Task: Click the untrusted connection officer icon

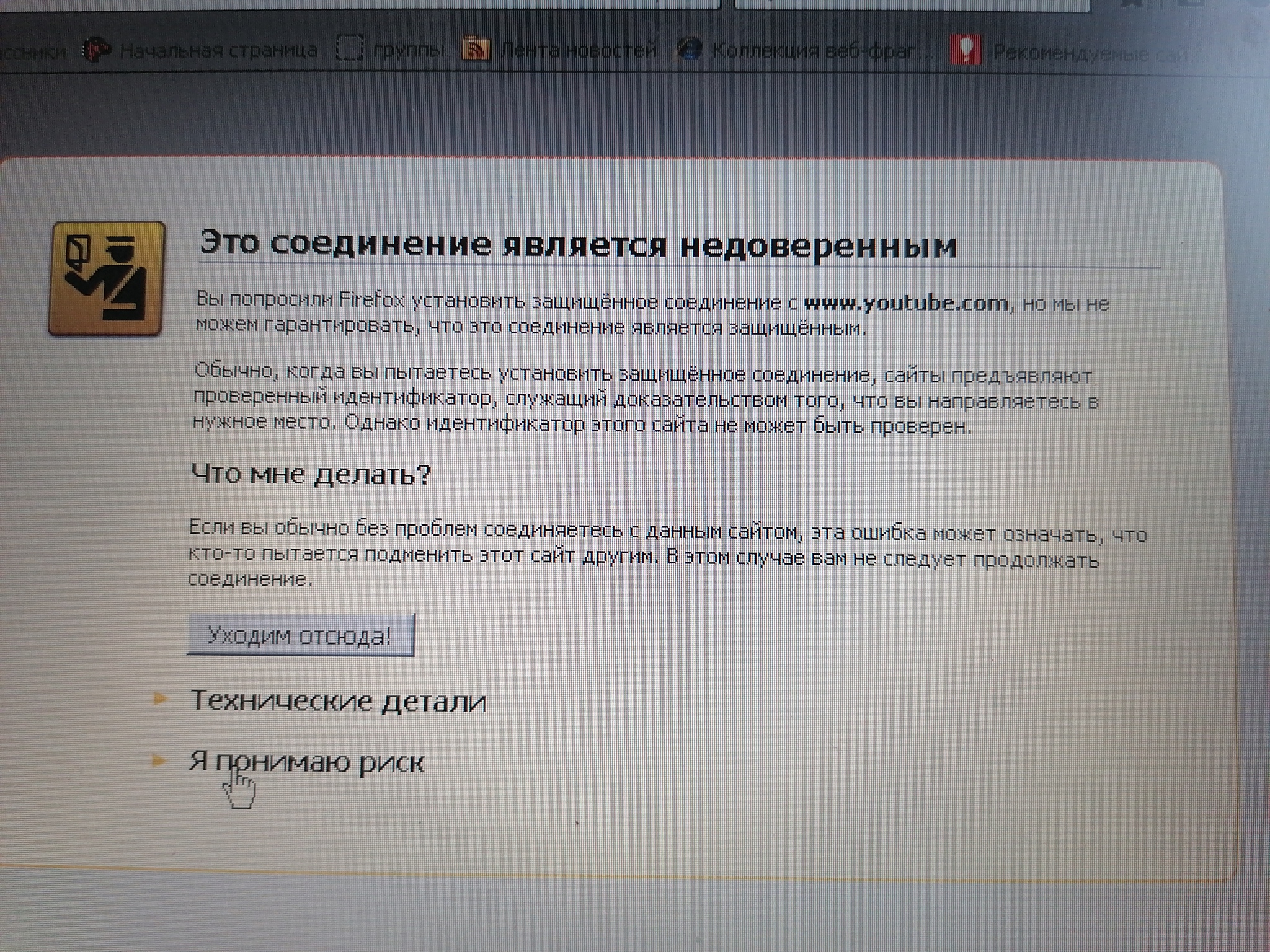Action: coord(107,278)
